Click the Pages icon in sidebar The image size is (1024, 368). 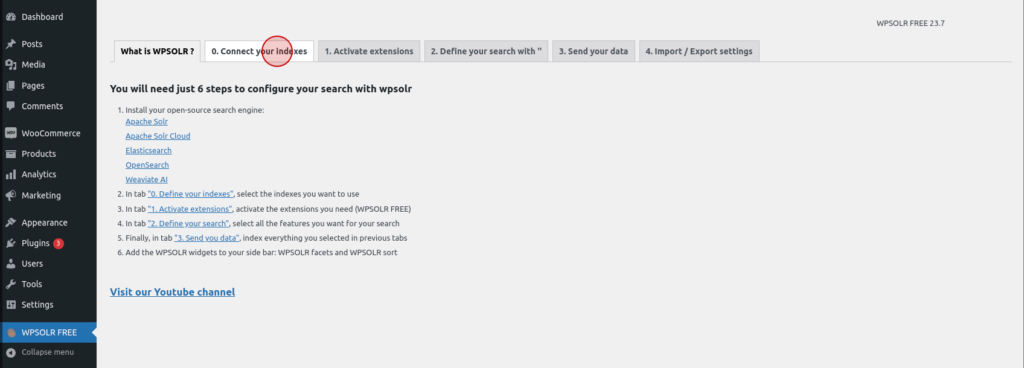[x=10, y=85]
